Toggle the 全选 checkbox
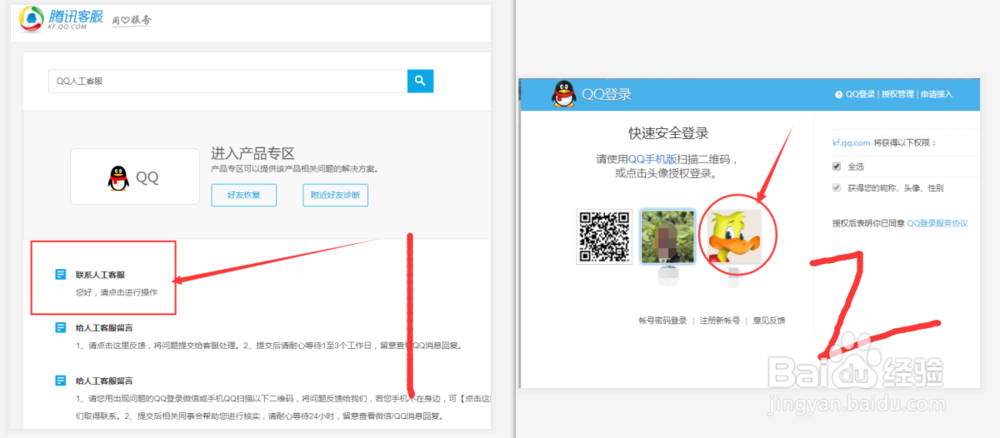Image resolution: width=1000 pixels, height=438 pixels. point(836,166)
